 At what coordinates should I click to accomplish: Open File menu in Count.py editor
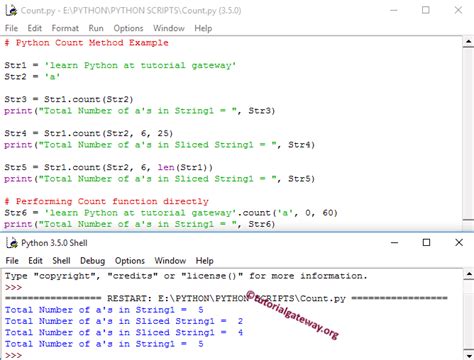click(11, 28)
